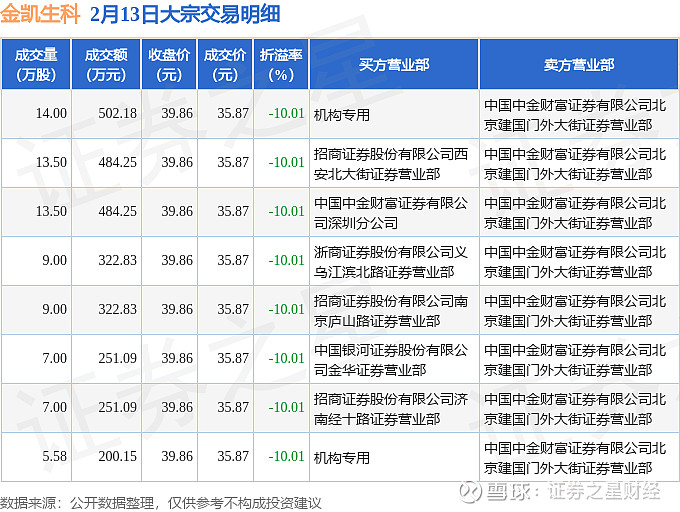Screen dimensions: 680x512
Task: Select the 成交量(万股) column header
Action: pyautogui.click(x=36, y=65)
